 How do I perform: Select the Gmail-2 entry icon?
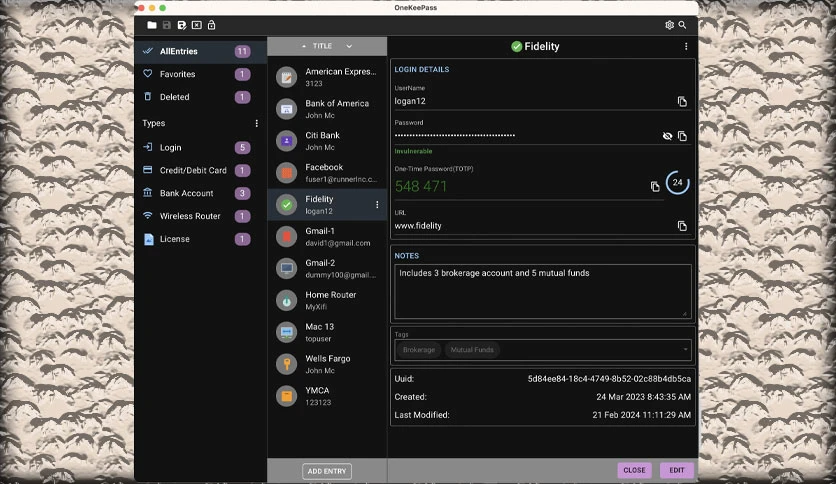tap(286, 269)
